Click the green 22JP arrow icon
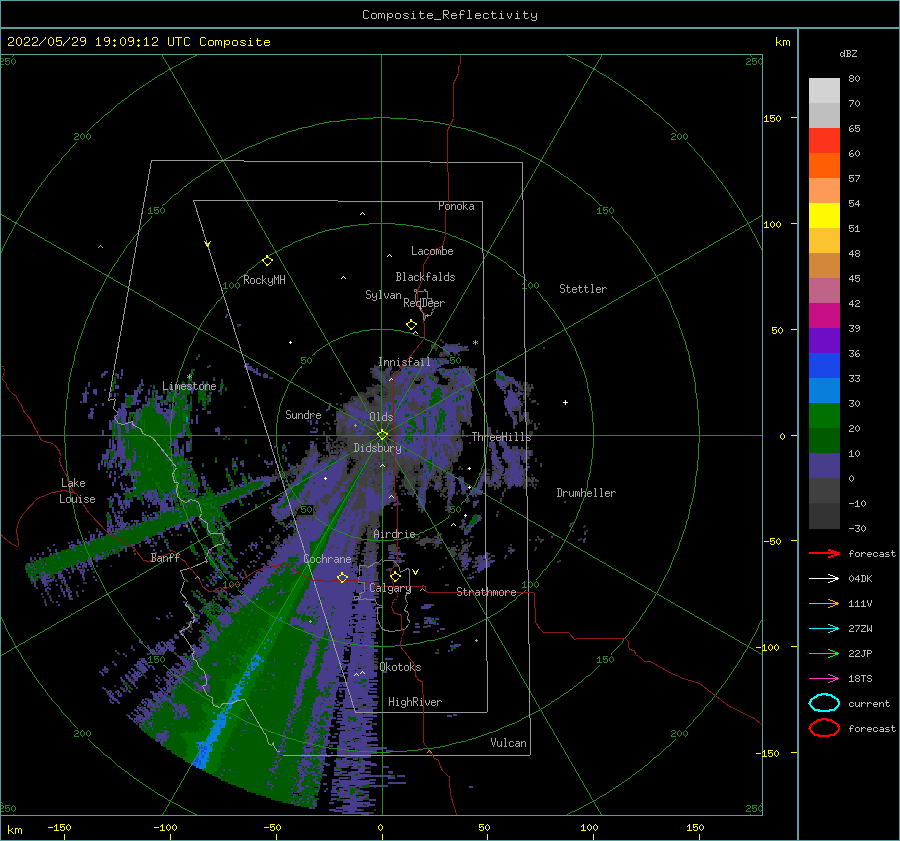 point(824,653)
